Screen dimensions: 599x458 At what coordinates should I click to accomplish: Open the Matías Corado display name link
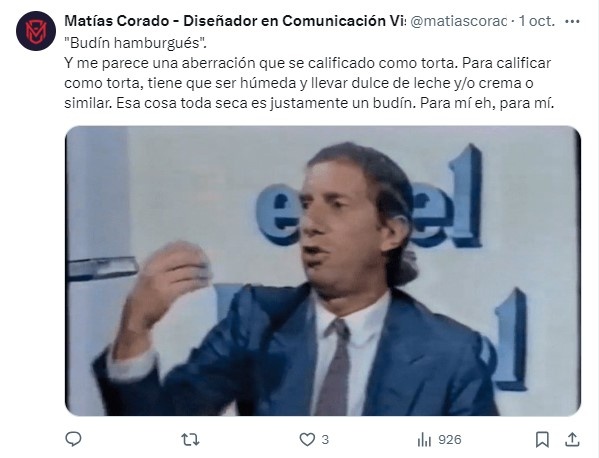[x=117, y=21]
